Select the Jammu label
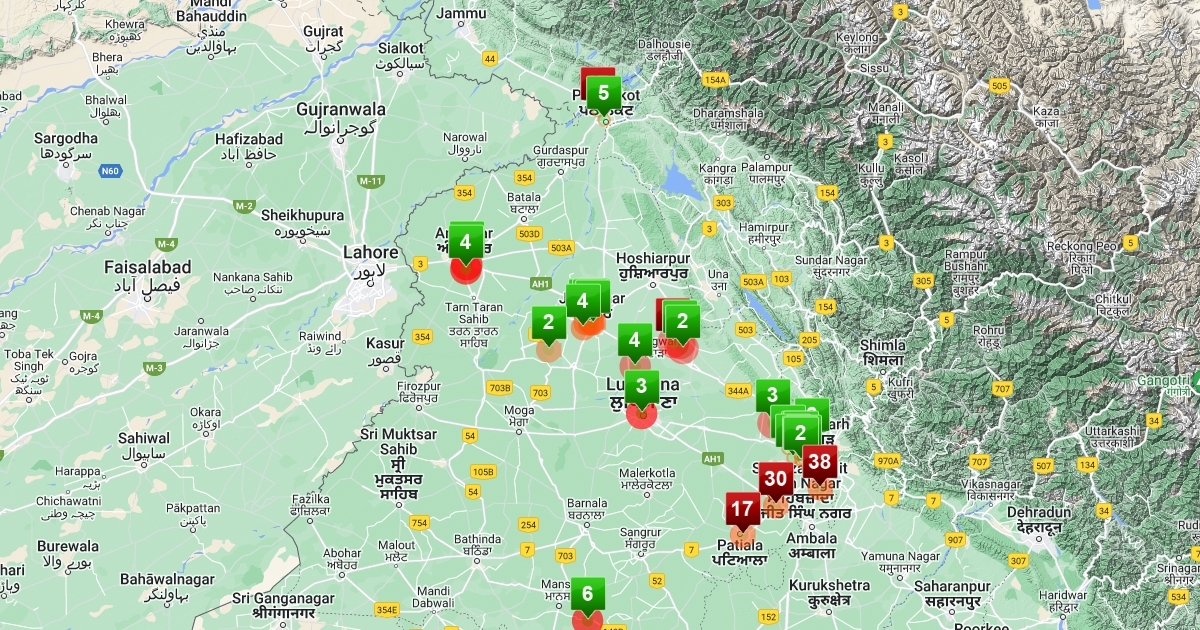Screen dimensions: 1200x630 click(461, 13)
